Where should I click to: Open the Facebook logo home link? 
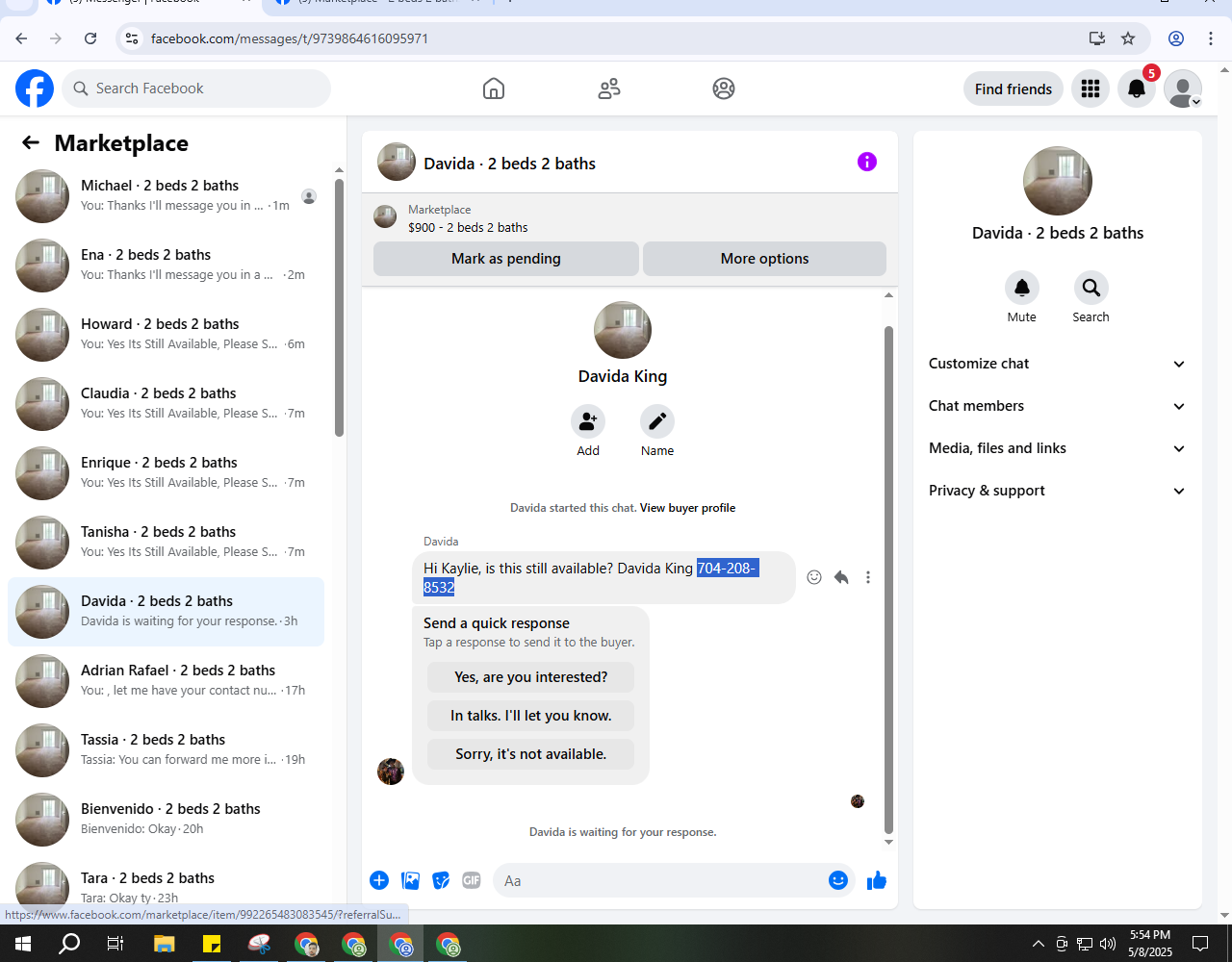click(35, 89)
